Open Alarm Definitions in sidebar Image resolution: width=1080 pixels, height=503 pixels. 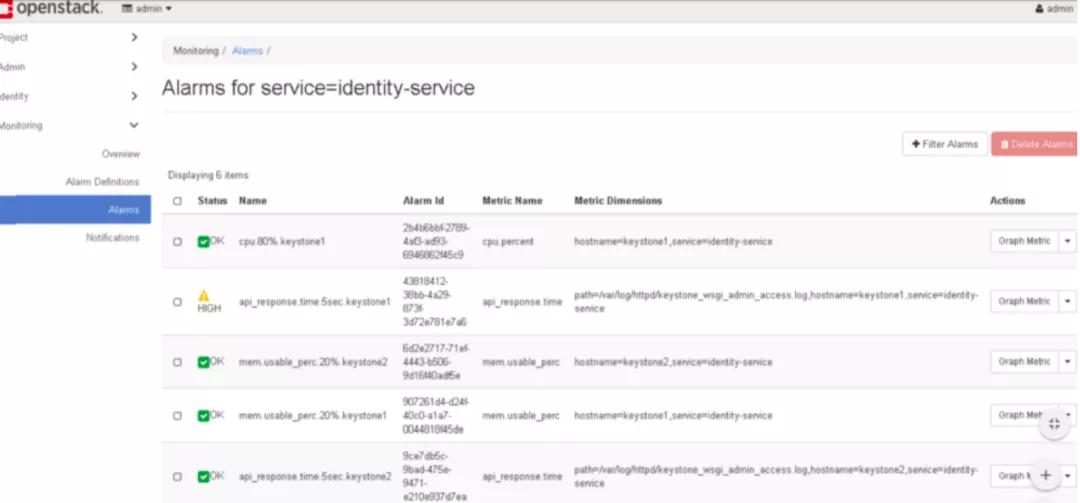click(103, 182)
